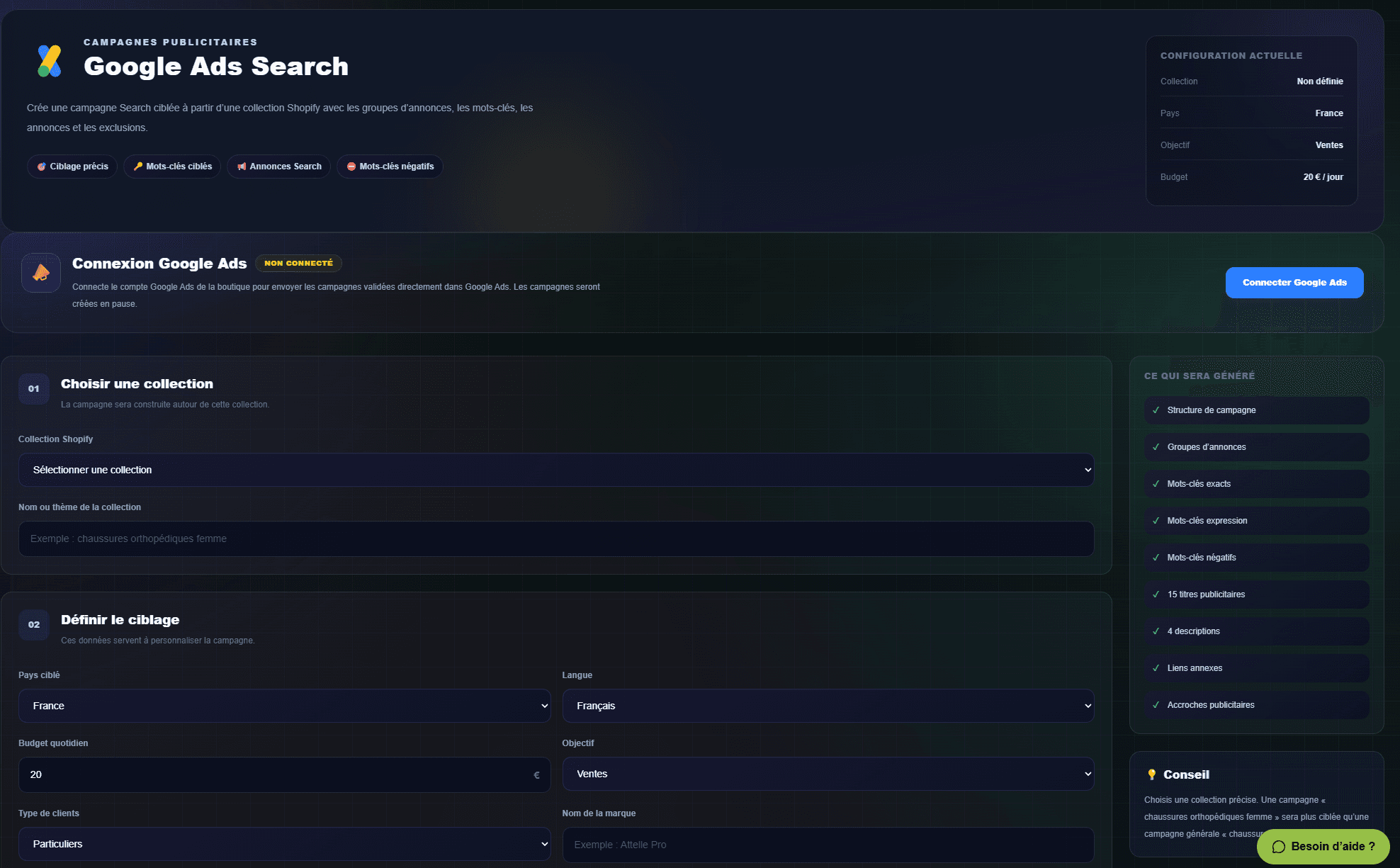
Task: Click the Google Ads logo icon
Action: pyautogui.click(x=50, y=61)
